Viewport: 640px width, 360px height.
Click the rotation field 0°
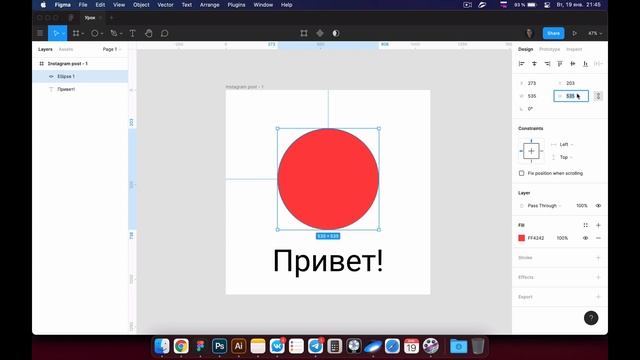click(x=534, y=109)
